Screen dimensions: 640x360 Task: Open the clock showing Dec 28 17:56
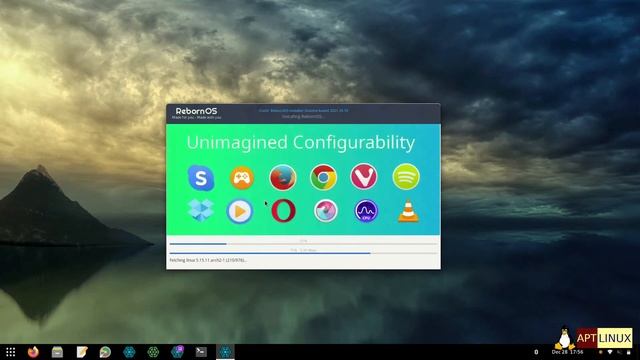pos(567,352)
